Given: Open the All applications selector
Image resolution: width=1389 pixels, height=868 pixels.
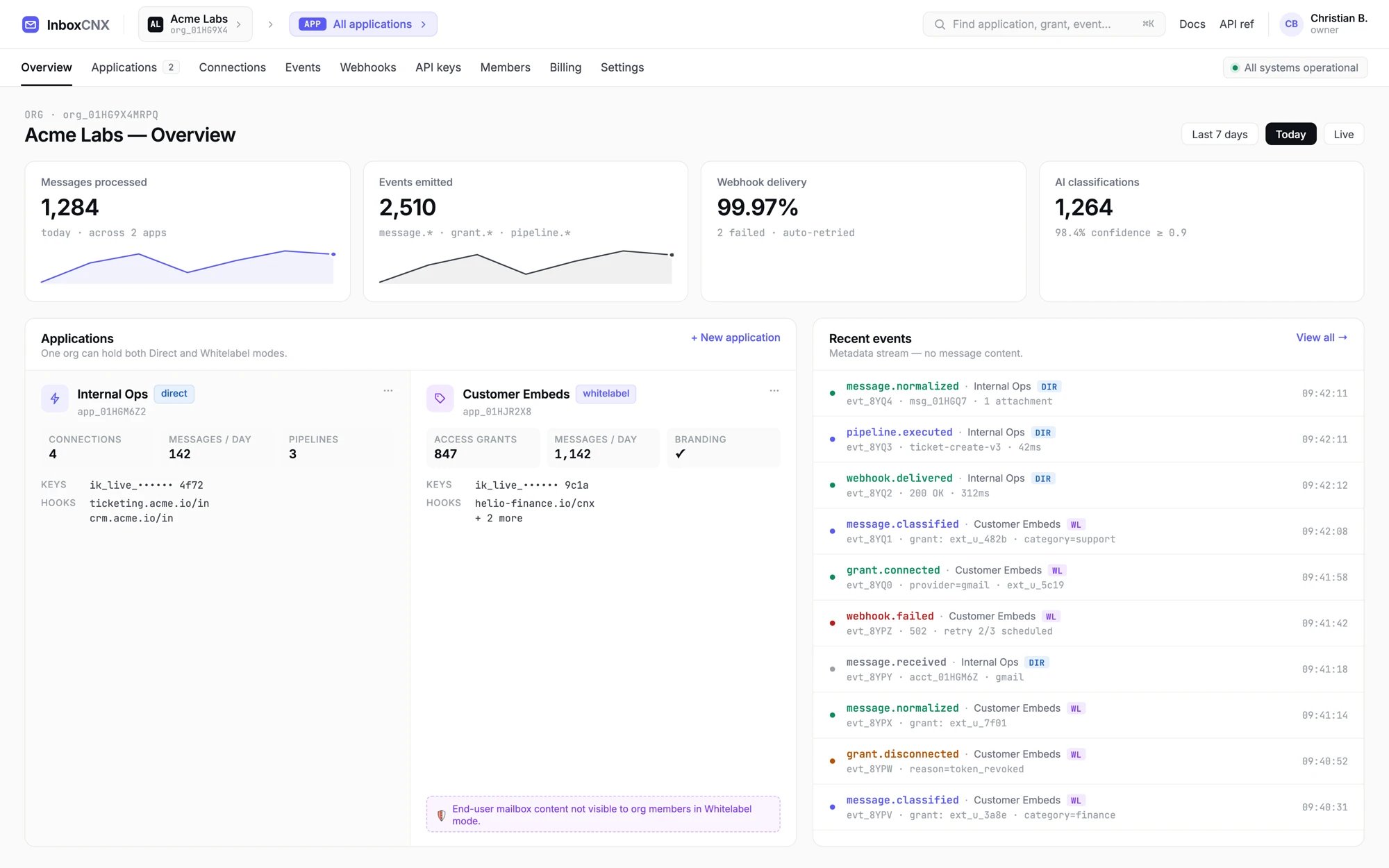Looking at the screenshot, I should tap(363, 24).
